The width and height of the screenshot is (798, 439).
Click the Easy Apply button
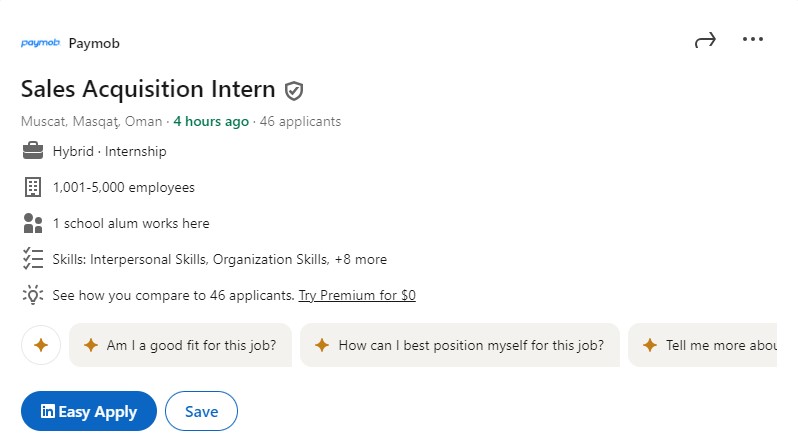[x=89, y=411]
